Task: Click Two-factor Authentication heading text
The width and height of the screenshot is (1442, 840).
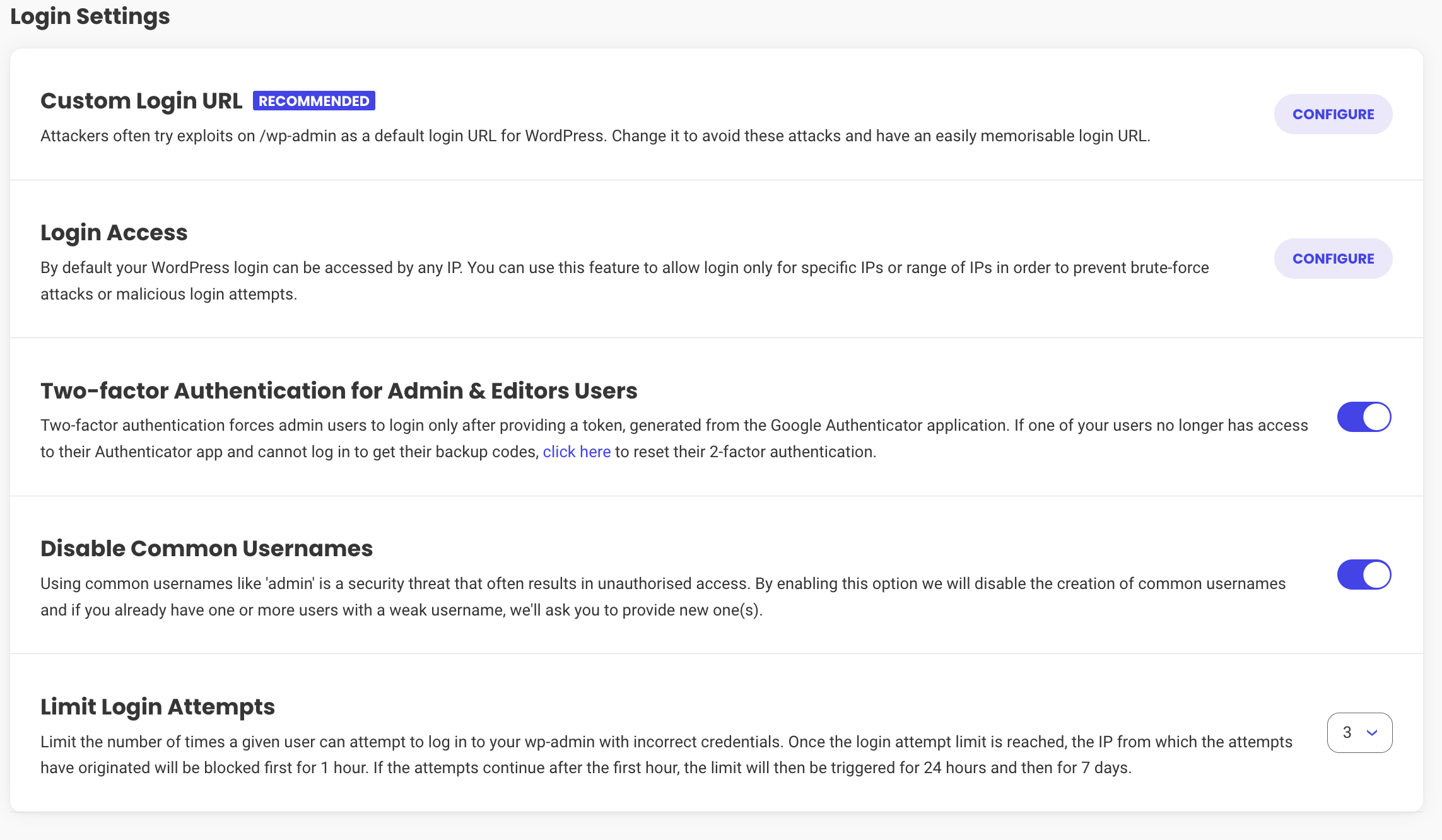Action: point(339,391)
